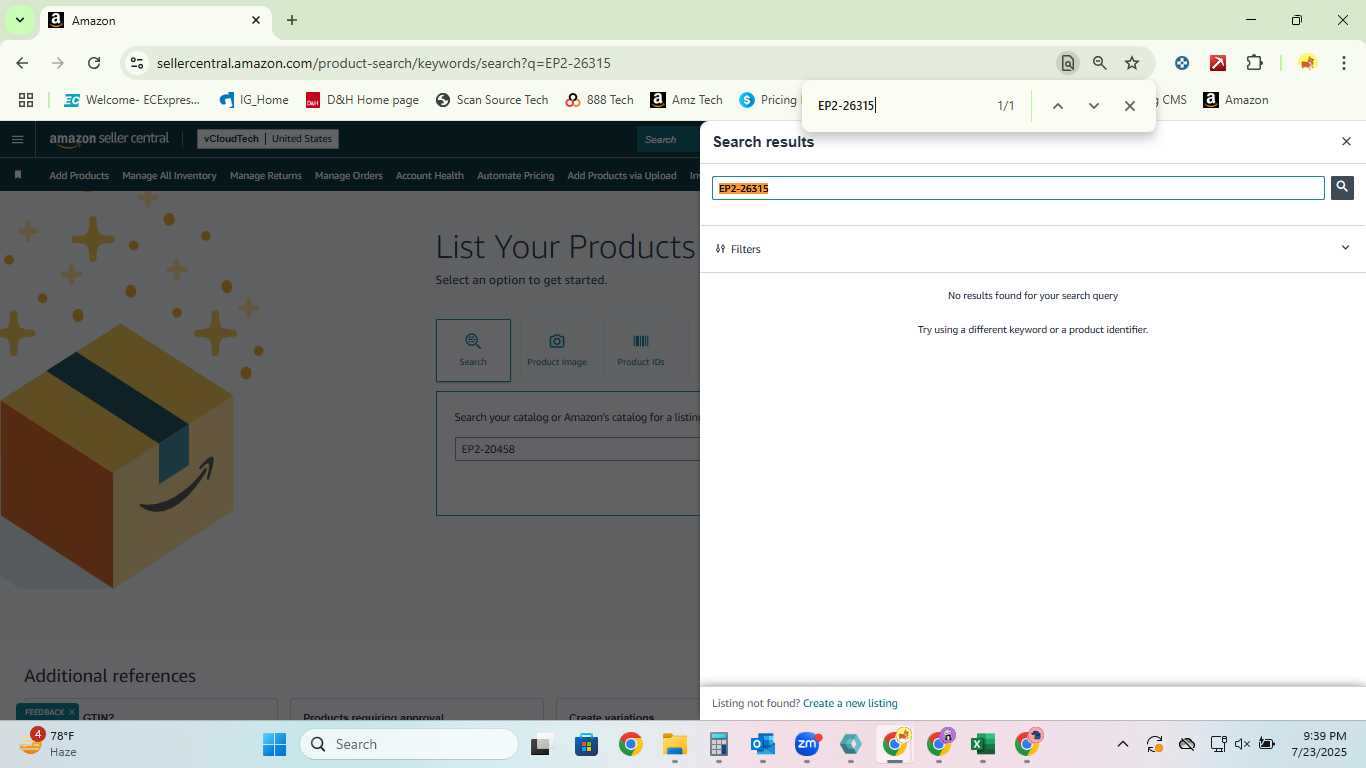Go to previous find-in-page match
The width and height of the screenshot is (1366, 768).
(x=1057, y=106)
